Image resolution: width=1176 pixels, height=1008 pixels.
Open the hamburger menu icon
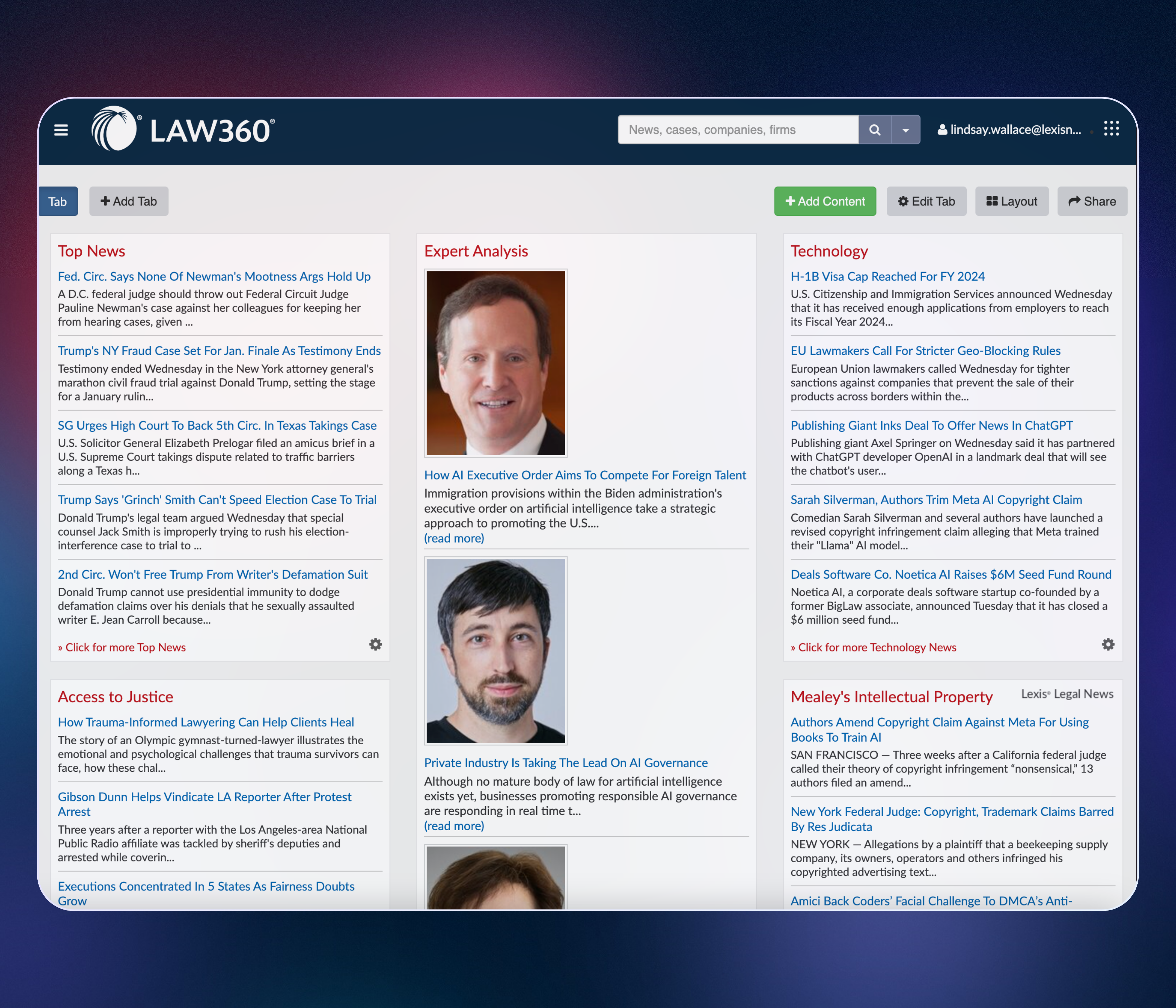coord(61,130)
